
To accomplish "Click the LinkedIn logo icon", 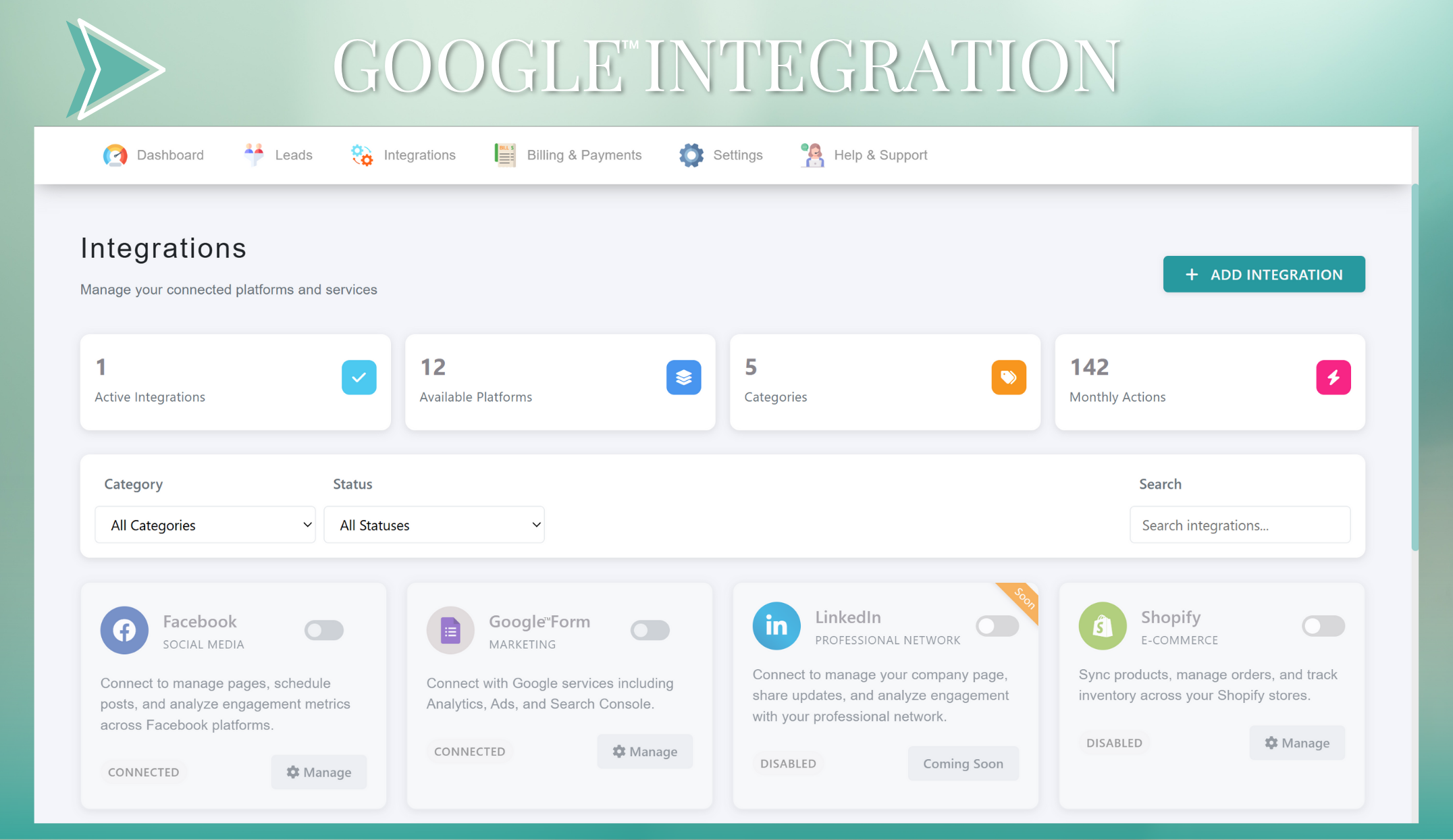I will tap(776, 626).
